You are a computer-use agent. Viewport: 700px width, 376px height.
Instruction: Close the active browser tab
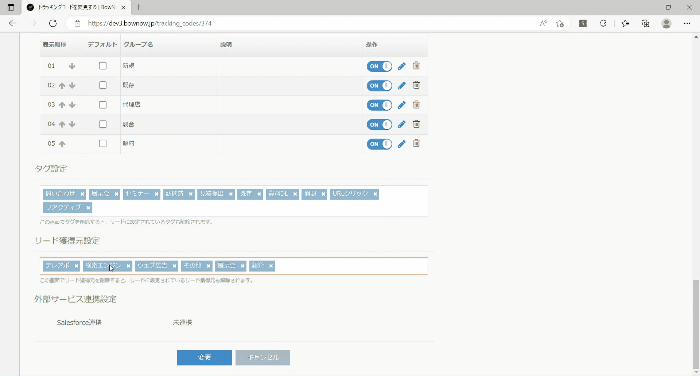coord(124,8)
